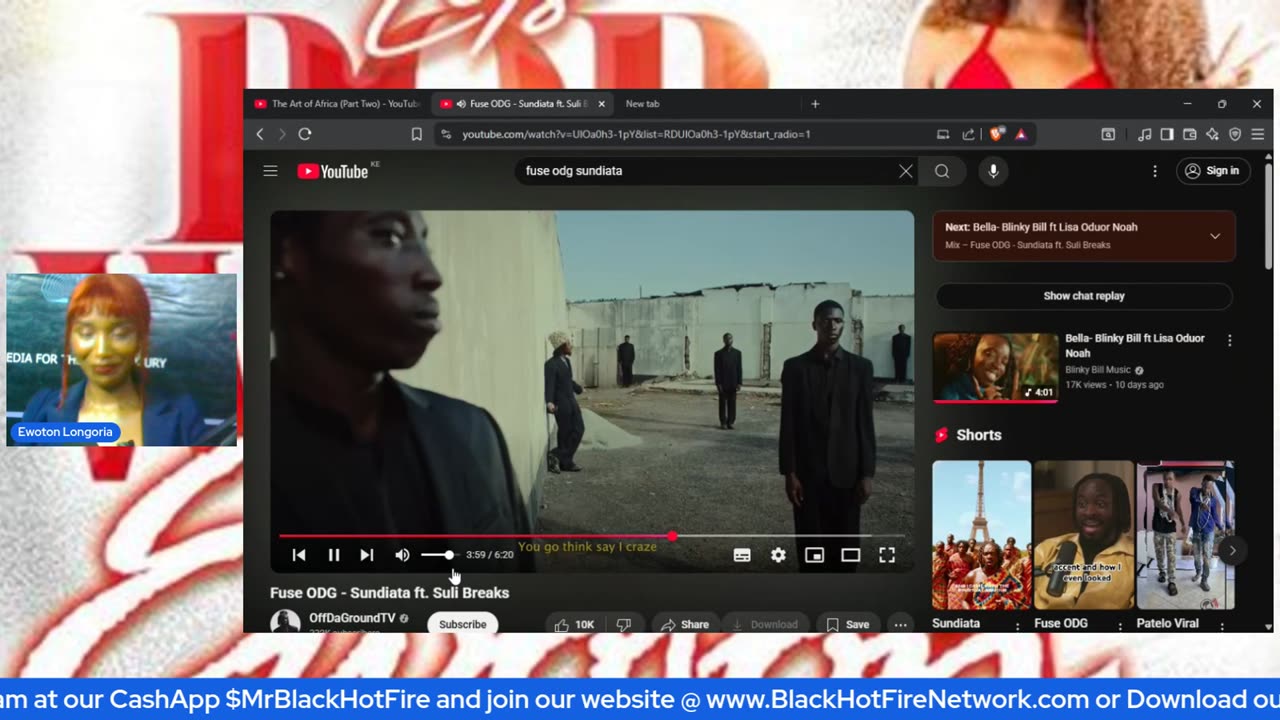Image resolution: width=1280 pixels, height=720 pixels.
Task: Adjust the player volume slider
Action: coord(437,555)
